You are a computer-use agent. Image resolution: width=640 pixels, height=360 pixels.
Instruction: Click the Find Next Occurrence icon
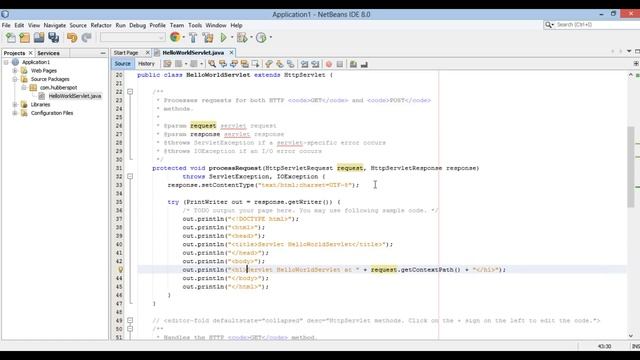234,64
